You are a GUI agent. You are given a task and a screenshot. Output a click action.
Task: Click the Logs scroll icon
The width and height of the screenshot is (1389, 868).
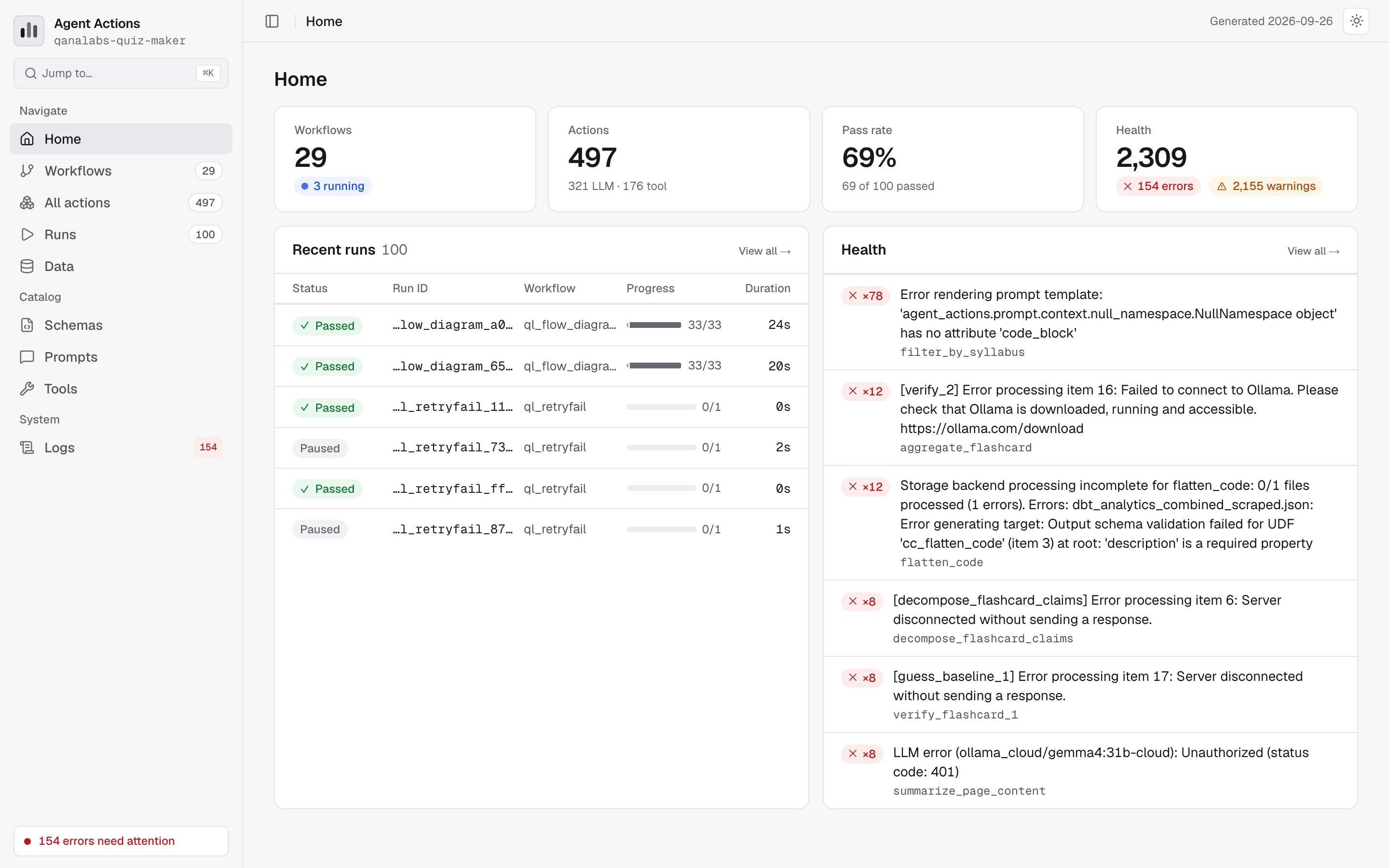coord(27,447)
